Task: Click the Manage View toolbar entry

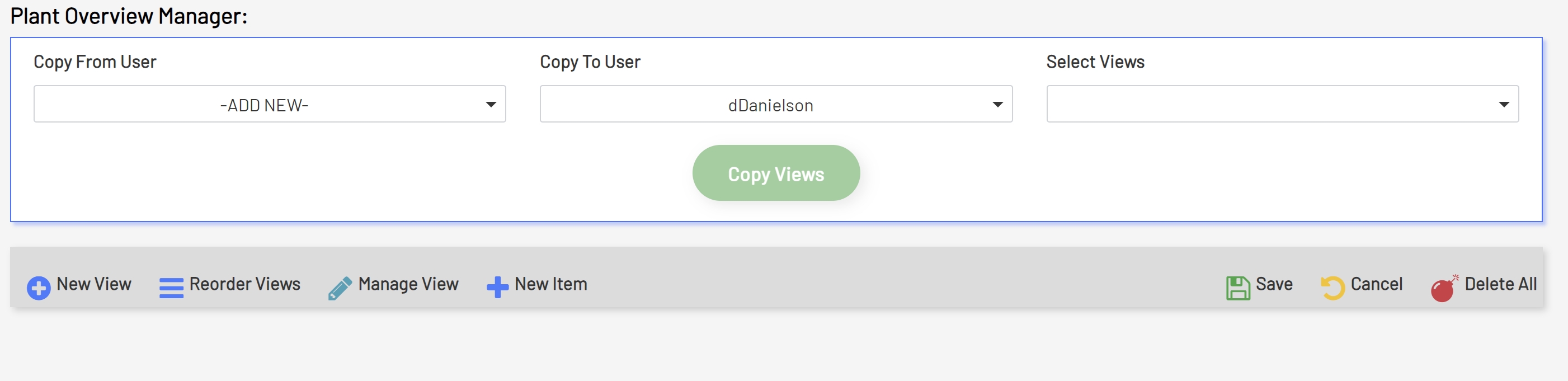Action: 408,284
